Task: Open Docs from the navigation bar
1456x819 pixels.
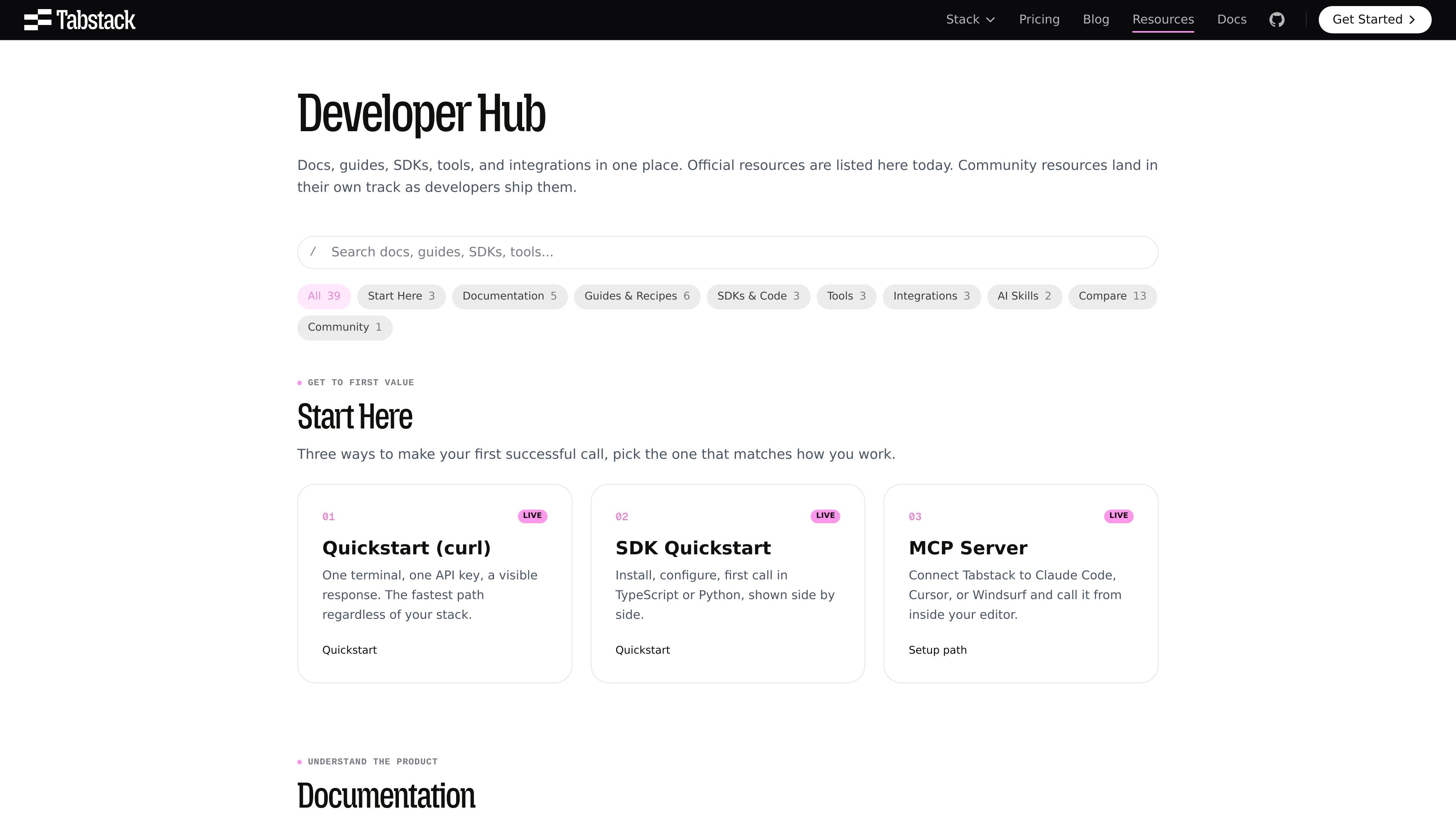Action: coord(1232,20)
